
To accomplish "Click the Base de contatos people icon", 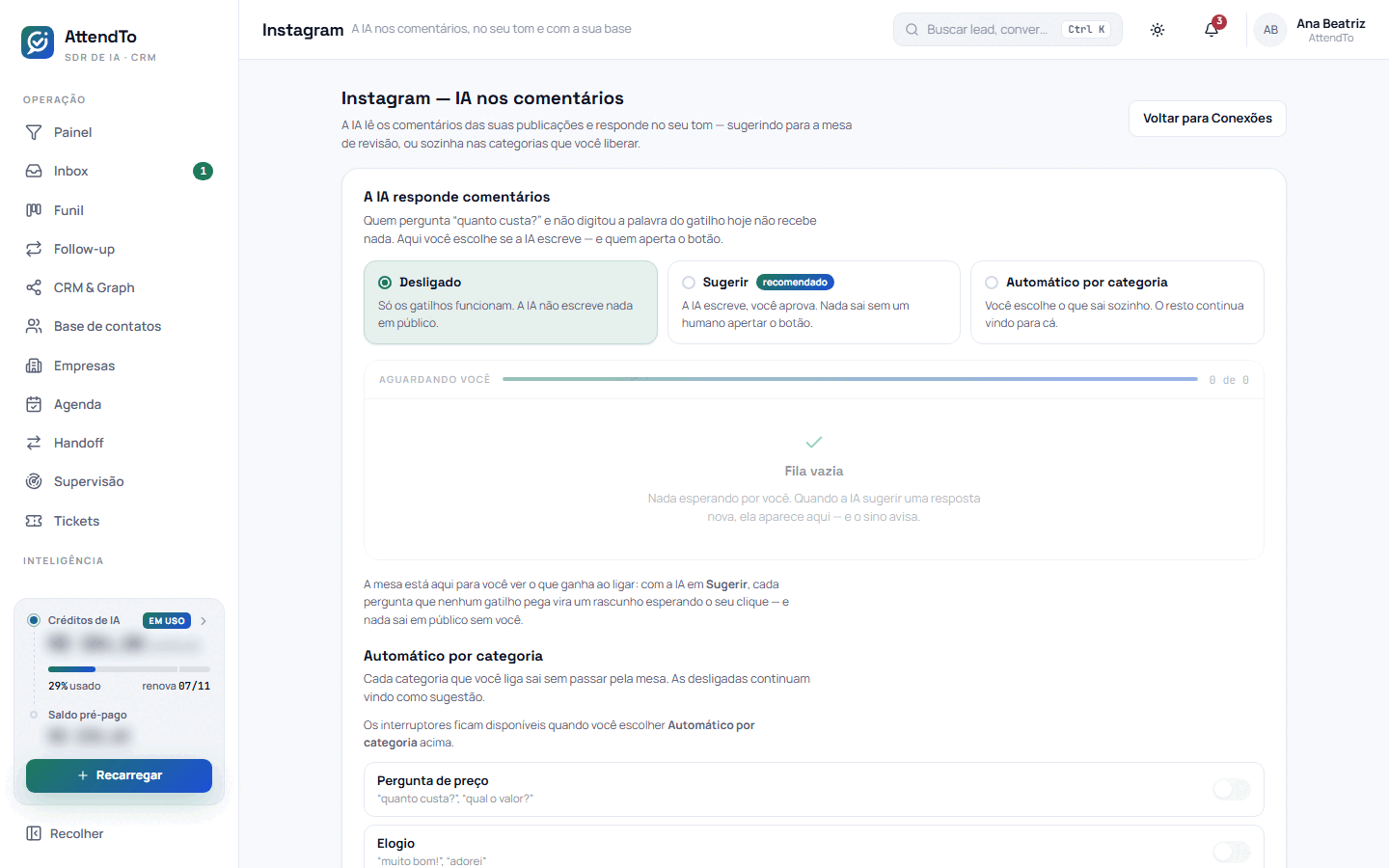I will (34, 326).
